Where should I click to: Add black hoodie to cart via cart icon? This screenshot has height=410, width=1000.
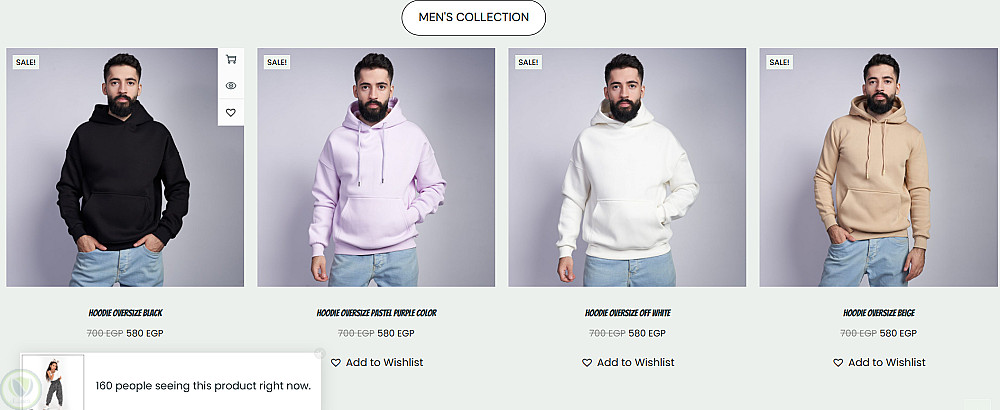(231, 59)
